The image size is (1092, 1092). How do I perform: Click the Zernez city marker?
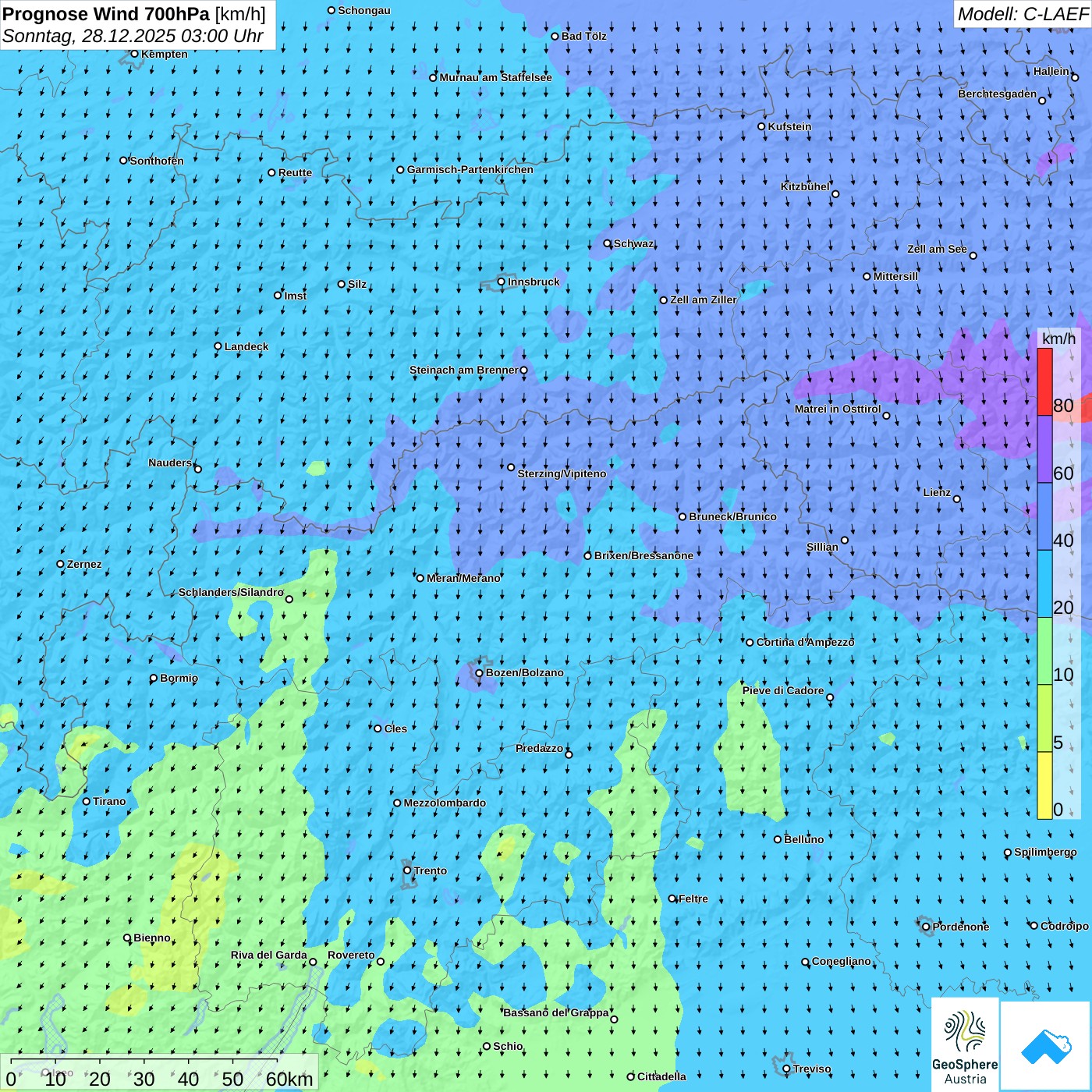tap(60, 564)
